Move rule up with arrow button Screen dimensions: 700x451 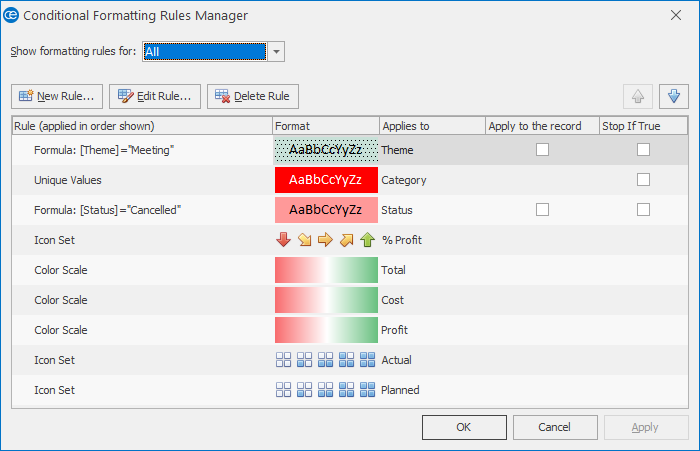click(638, 96)
